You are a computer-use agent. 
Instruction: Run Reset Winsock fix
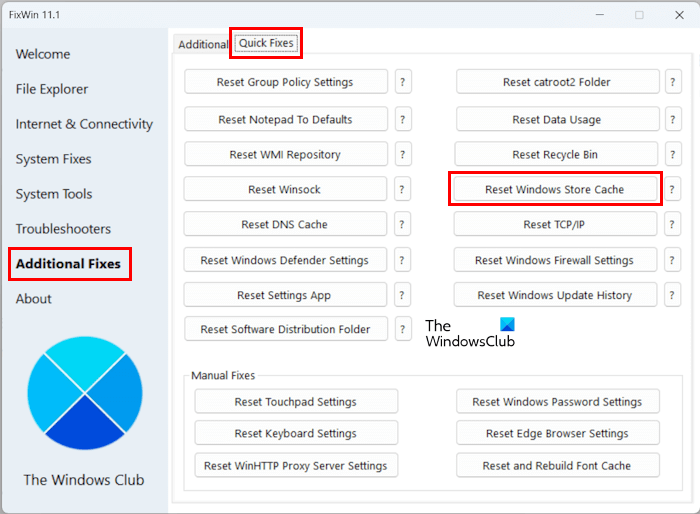pos(285,189)
